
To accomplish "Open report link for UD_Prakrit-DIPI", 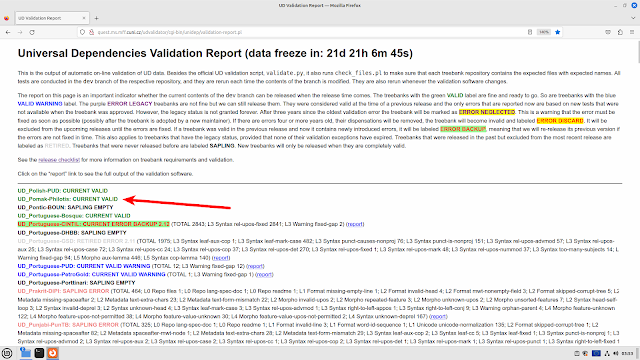I will tap(438, 317).
